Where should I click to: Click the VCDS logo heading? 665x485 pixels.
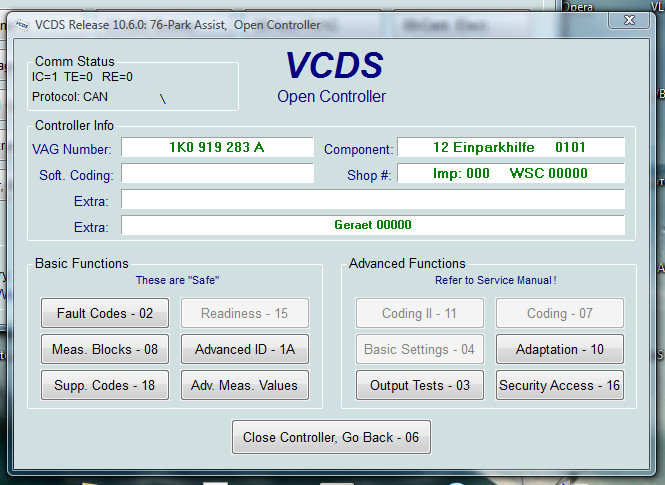point(335,65)
